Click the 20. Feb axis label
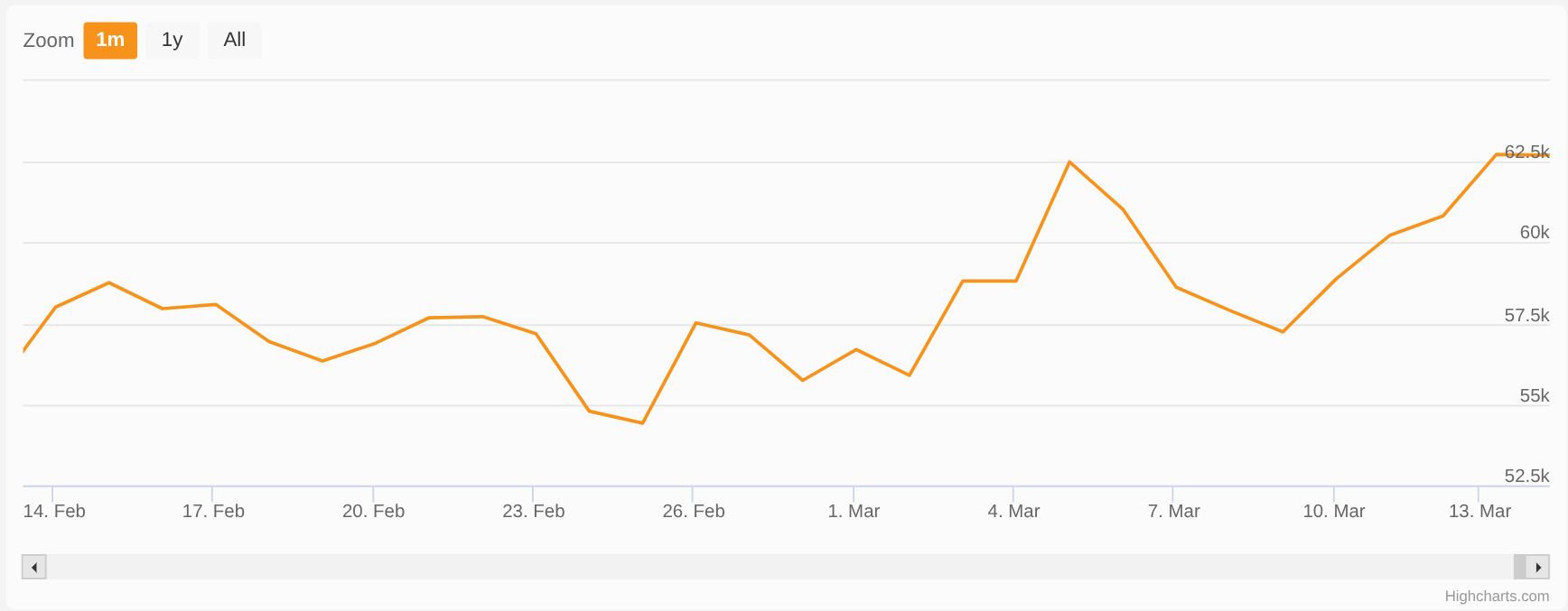 (x=373, y=511)
